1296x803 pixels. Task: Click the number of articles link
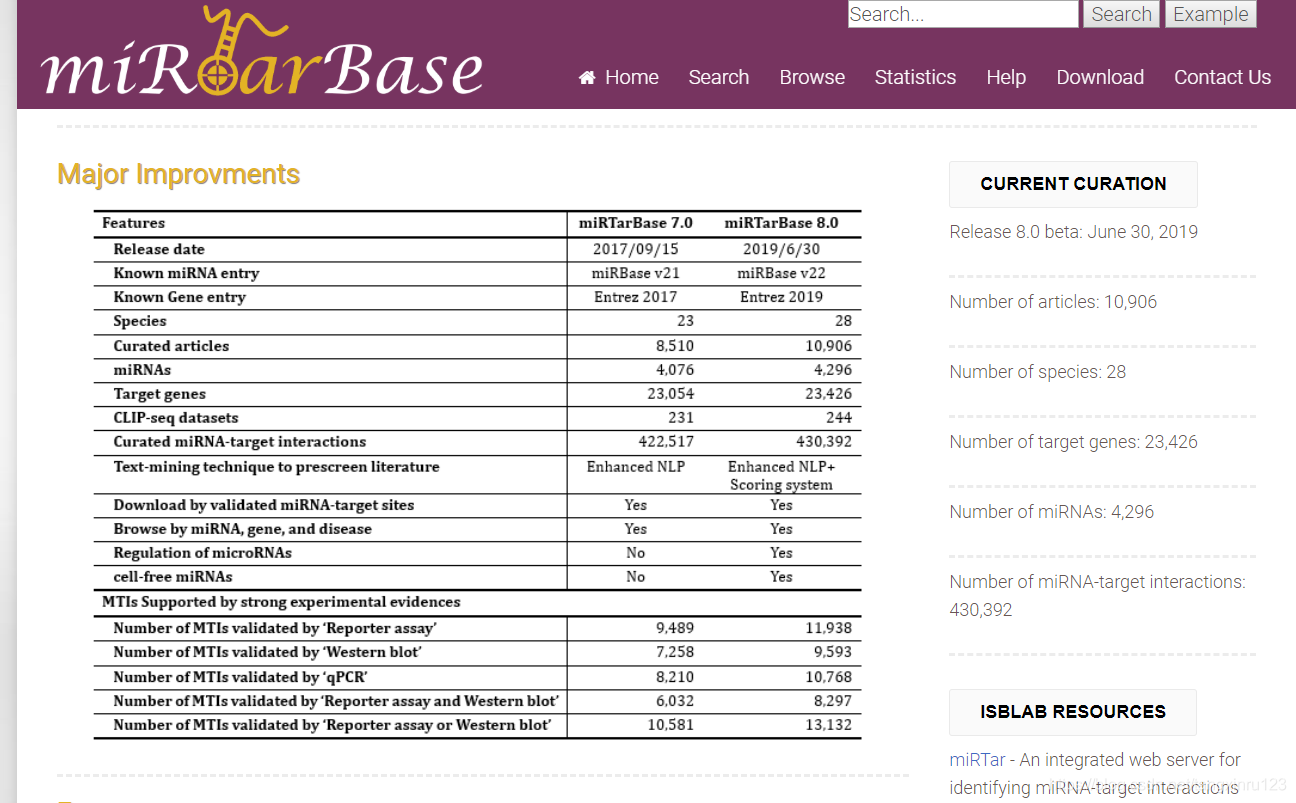[1053, 301]
